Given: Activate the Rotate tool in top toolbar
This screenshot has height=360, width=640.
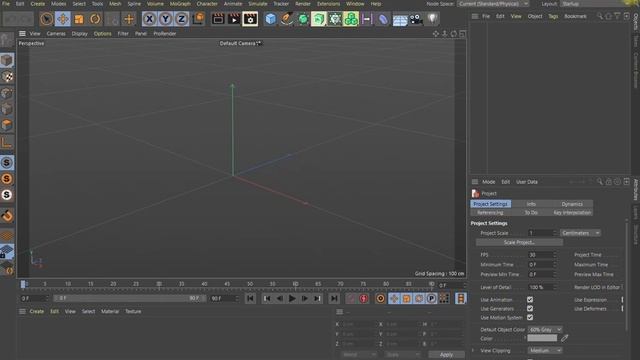Looking at the screenshot, I should [95, 19].
